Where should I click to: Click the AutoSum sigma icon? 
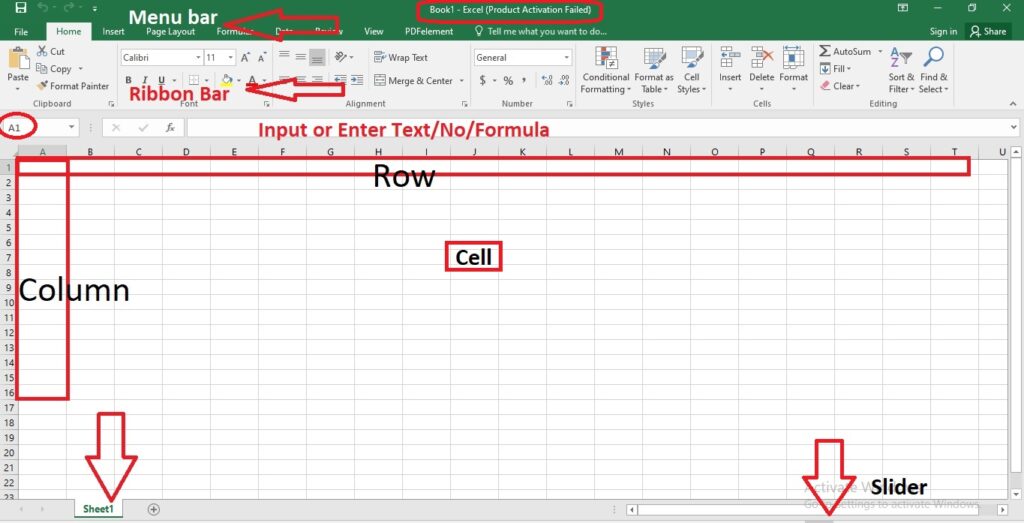tap(825, 51)
